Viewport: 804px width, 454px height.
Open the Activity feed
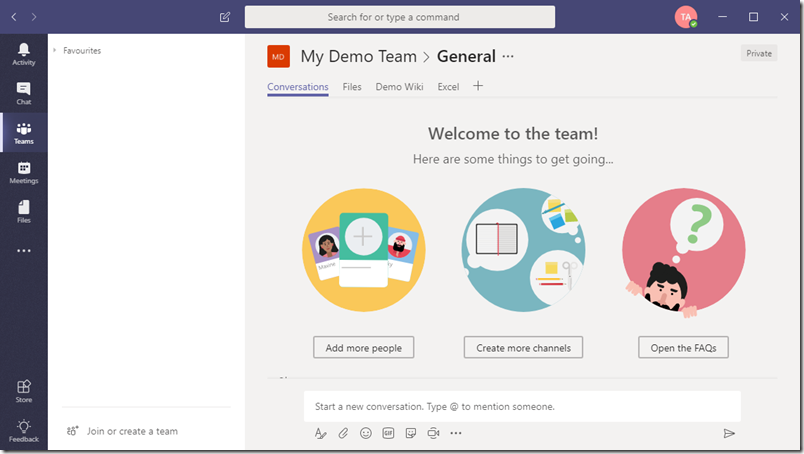tap(24, 54)
